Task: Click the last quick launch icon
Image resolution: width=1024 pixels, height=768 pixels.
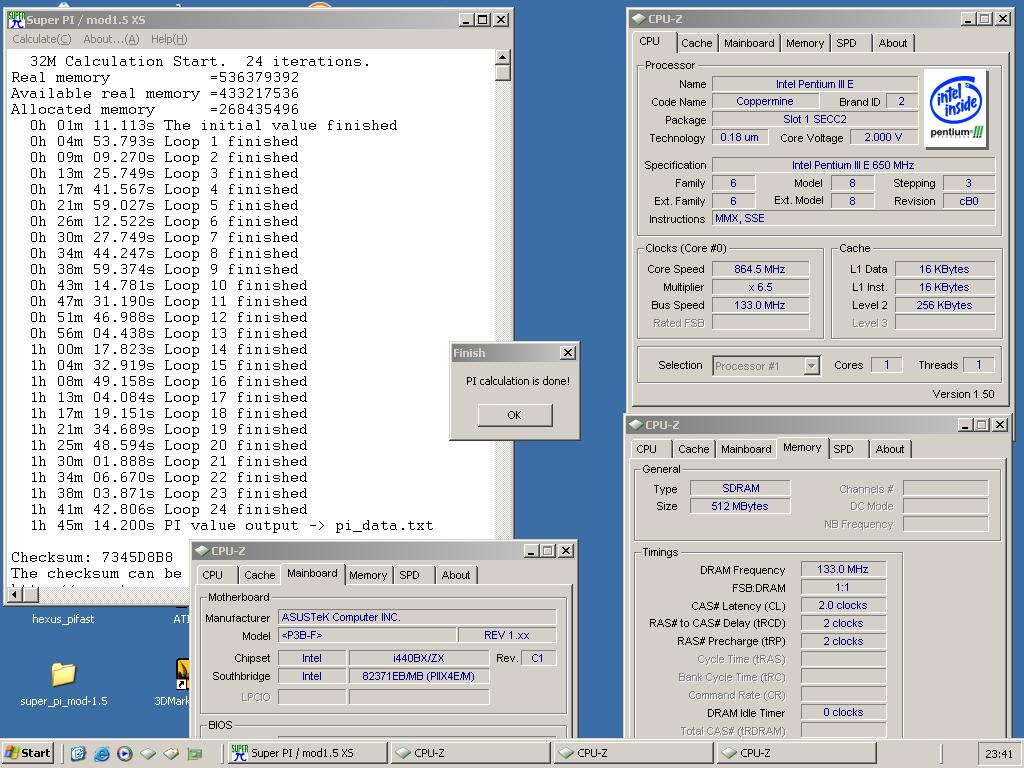Action: tap(195, 753)
